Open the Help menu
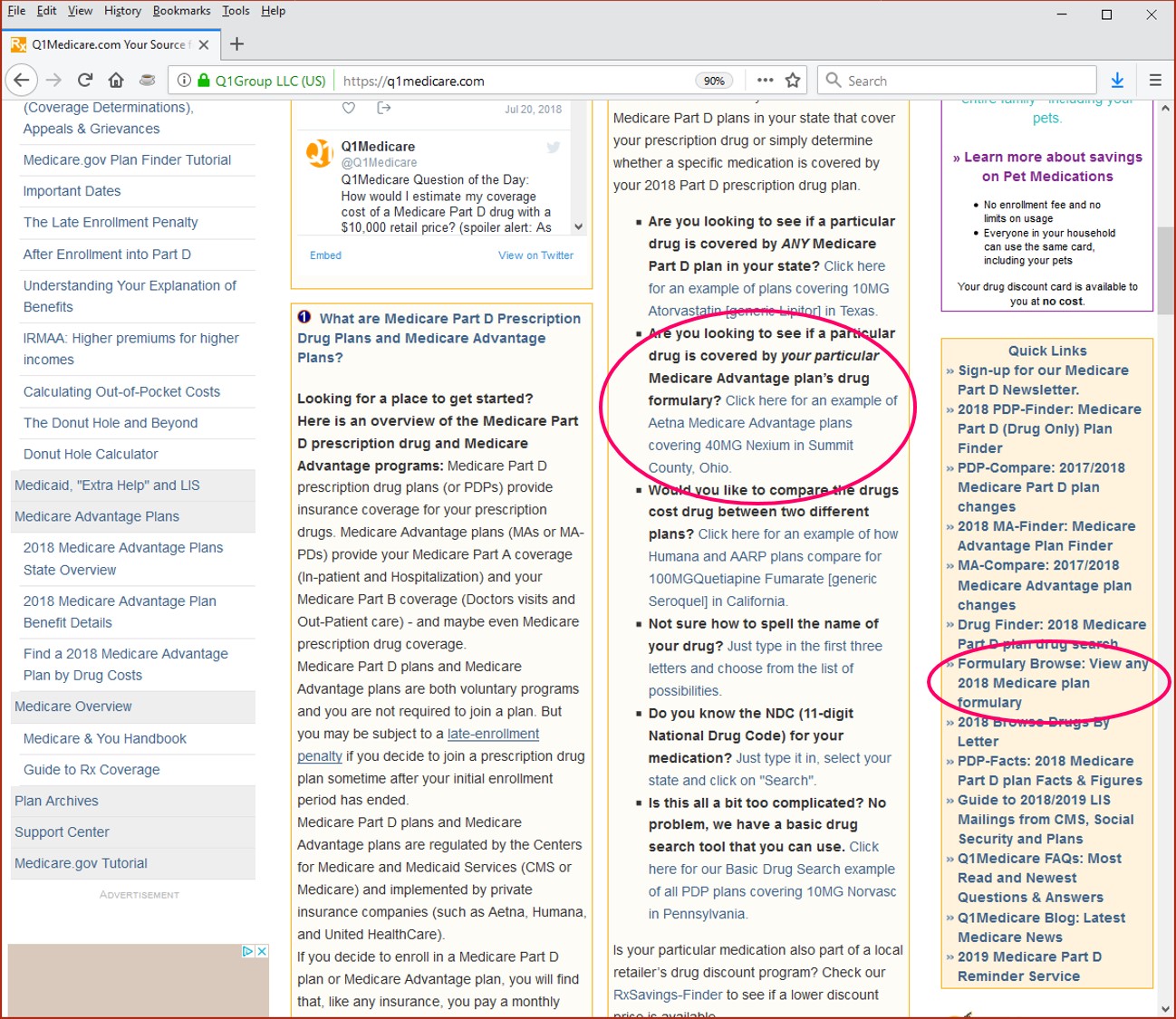The image size is (1176, 1019). point(273,11)
